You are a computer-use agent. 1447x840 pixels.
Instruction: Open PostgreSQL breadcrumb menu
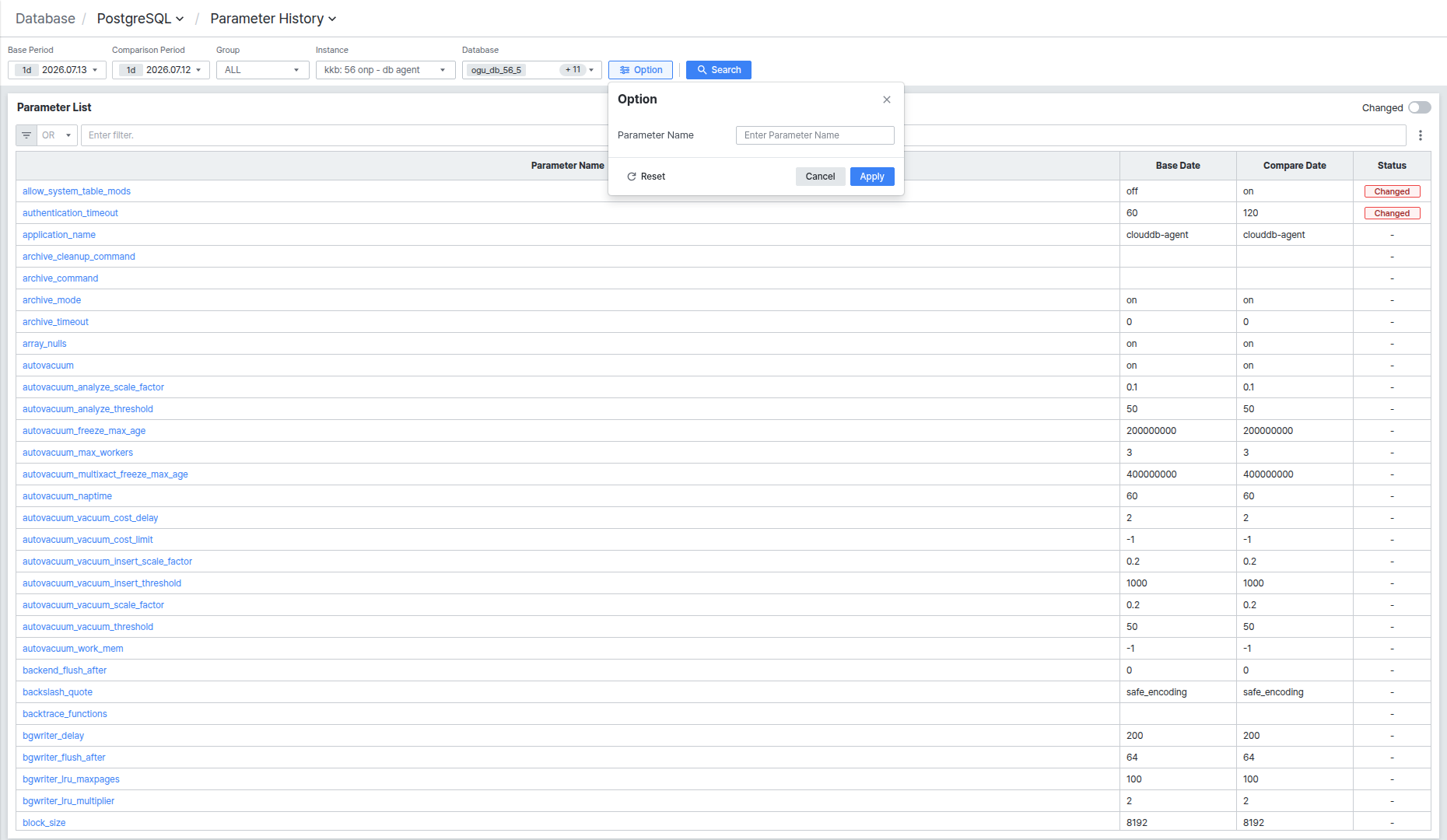(140, 19)
